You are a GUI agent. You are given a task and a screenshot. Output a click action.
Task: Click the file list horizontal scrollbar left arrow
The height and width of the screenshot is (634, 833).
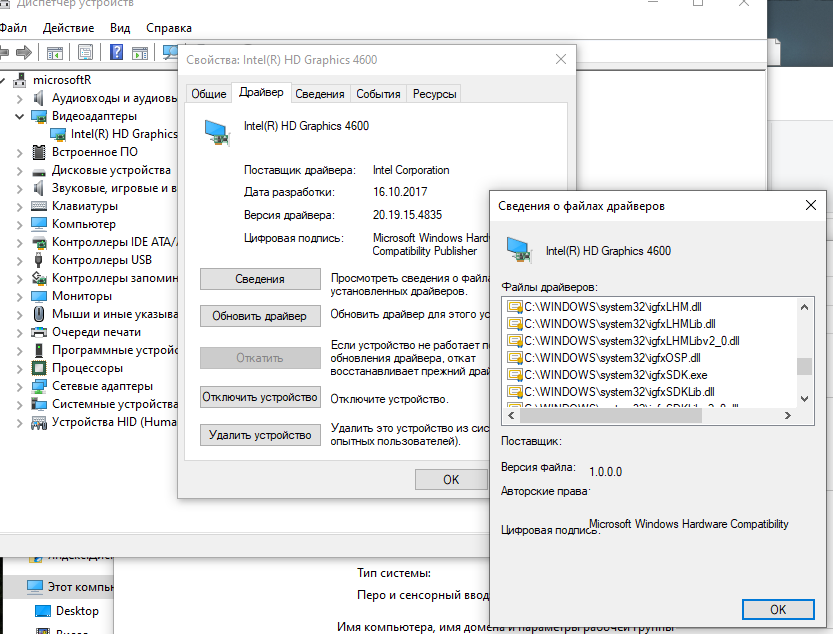click(x=511, y=416)
